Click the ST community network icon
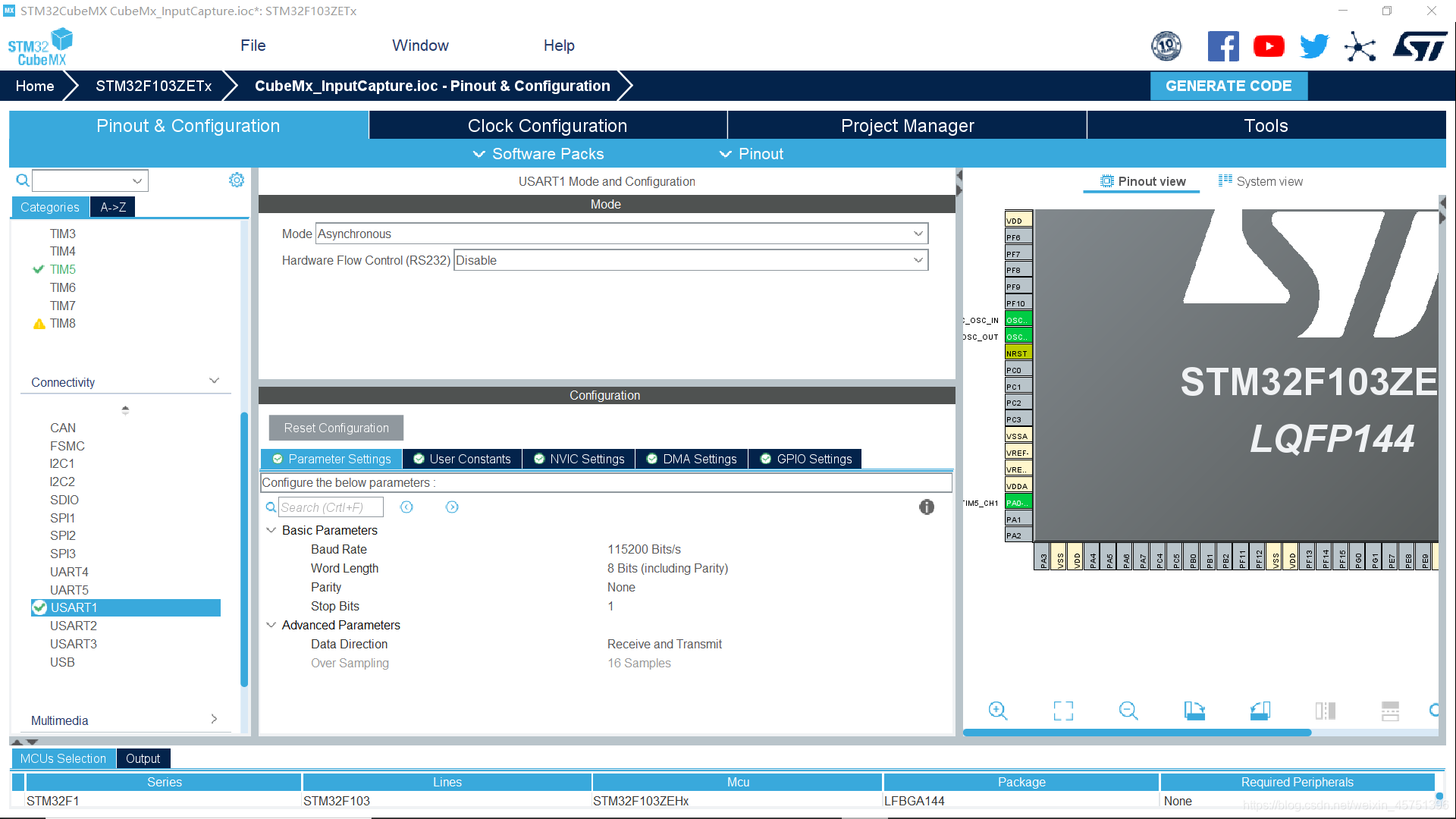Image resolution: width=1456 pixels, height=819 pixels. point(1360,46)
